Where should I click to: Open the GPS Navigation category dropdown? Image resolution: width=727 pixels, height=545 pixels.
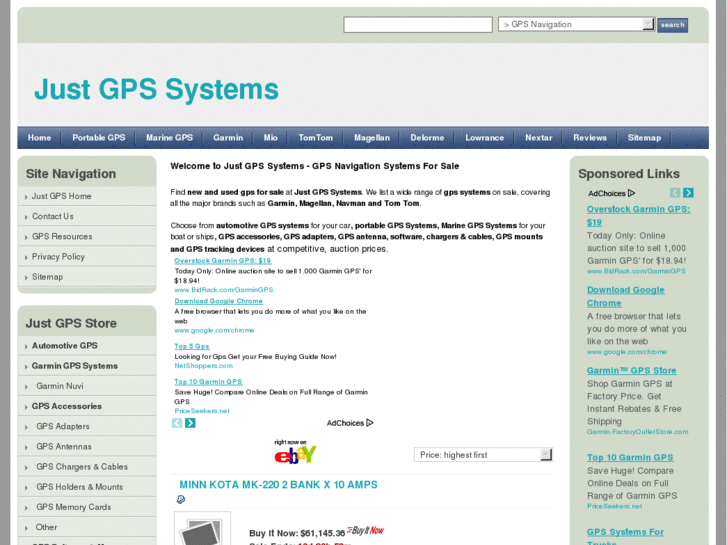[576, 24]
